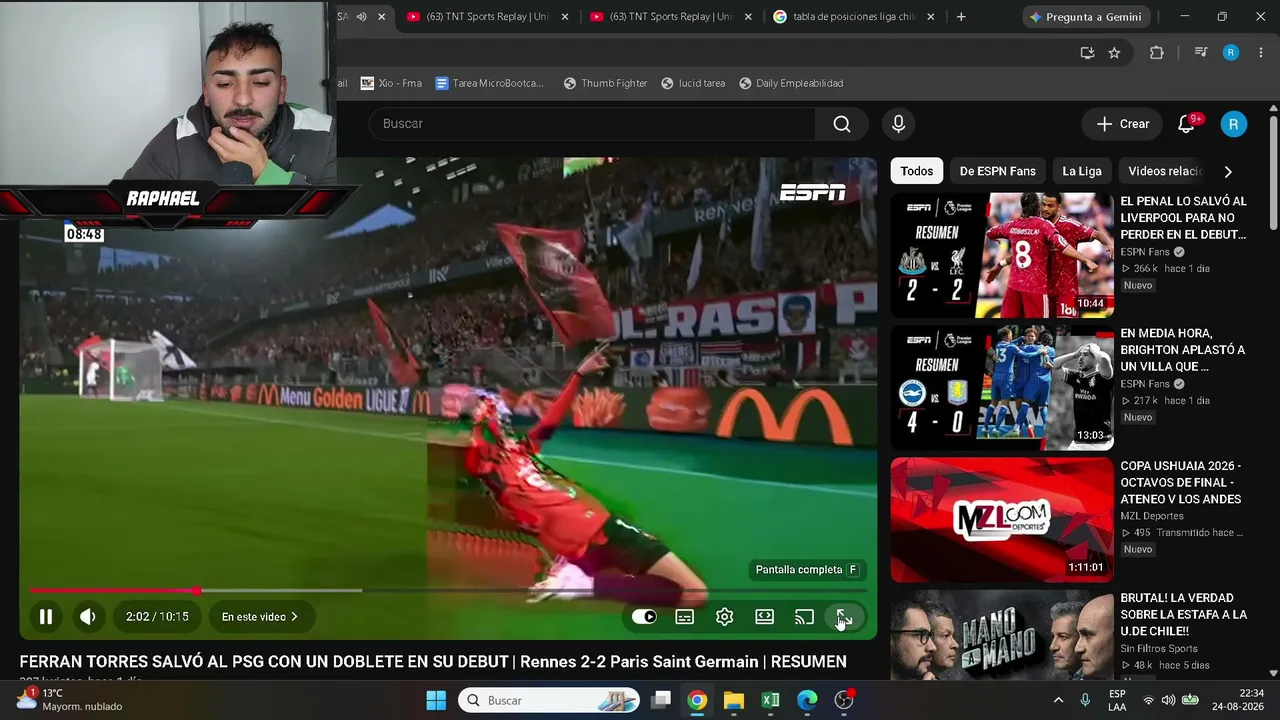This screenshot has height=720, width=1280.
Task: Focus the YouTube 'Buscar' search field
Action: point(592,124)
